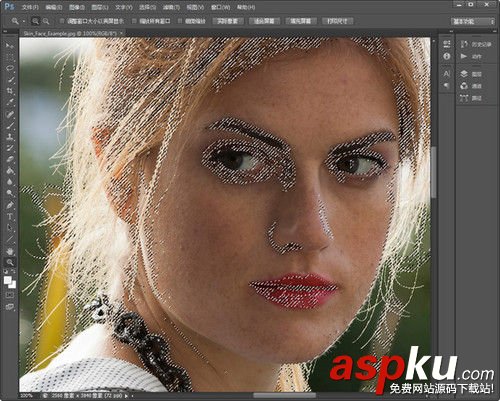Viewport: 500px width, 401px height.
Task: Toggle Quick Mask mode
Action: click(x=10, y=295)
